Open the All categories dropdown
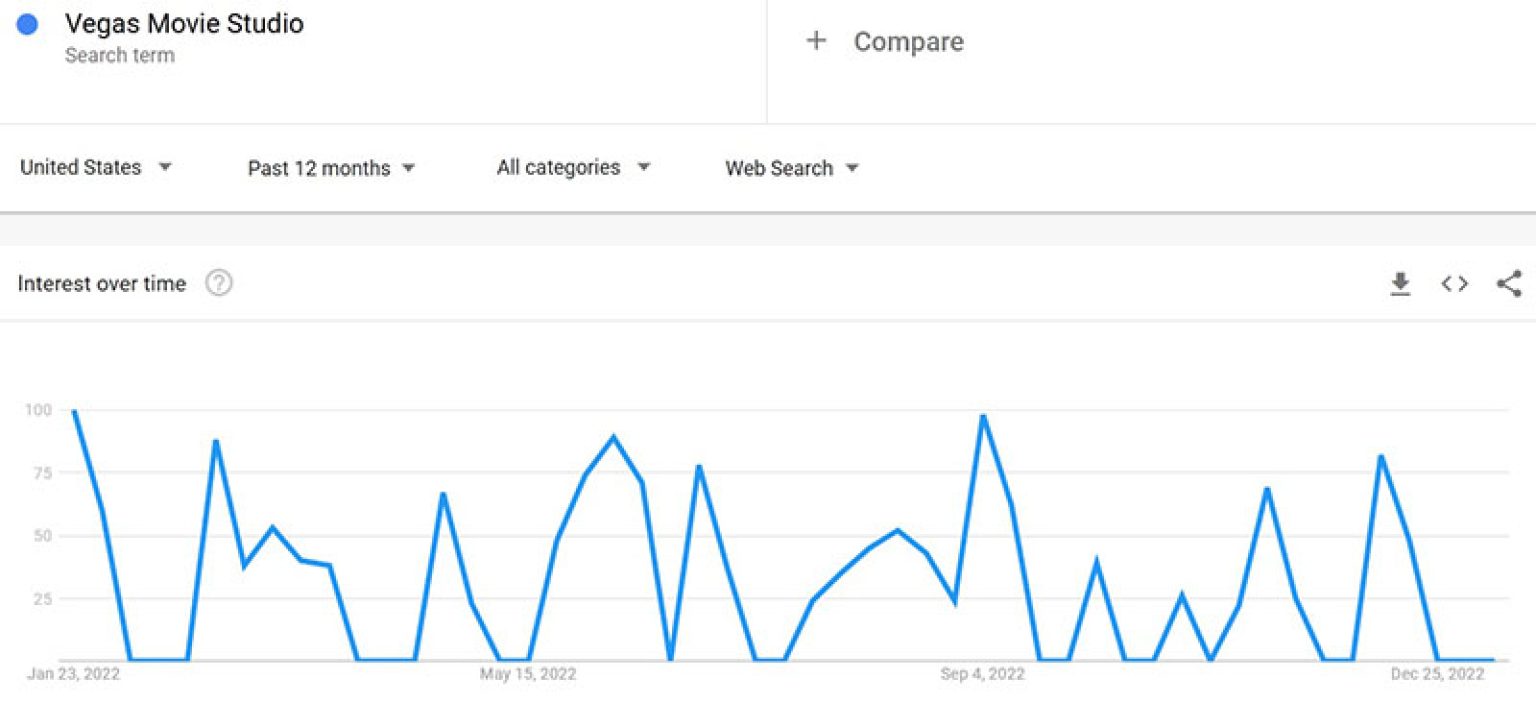 coord(573,168)
